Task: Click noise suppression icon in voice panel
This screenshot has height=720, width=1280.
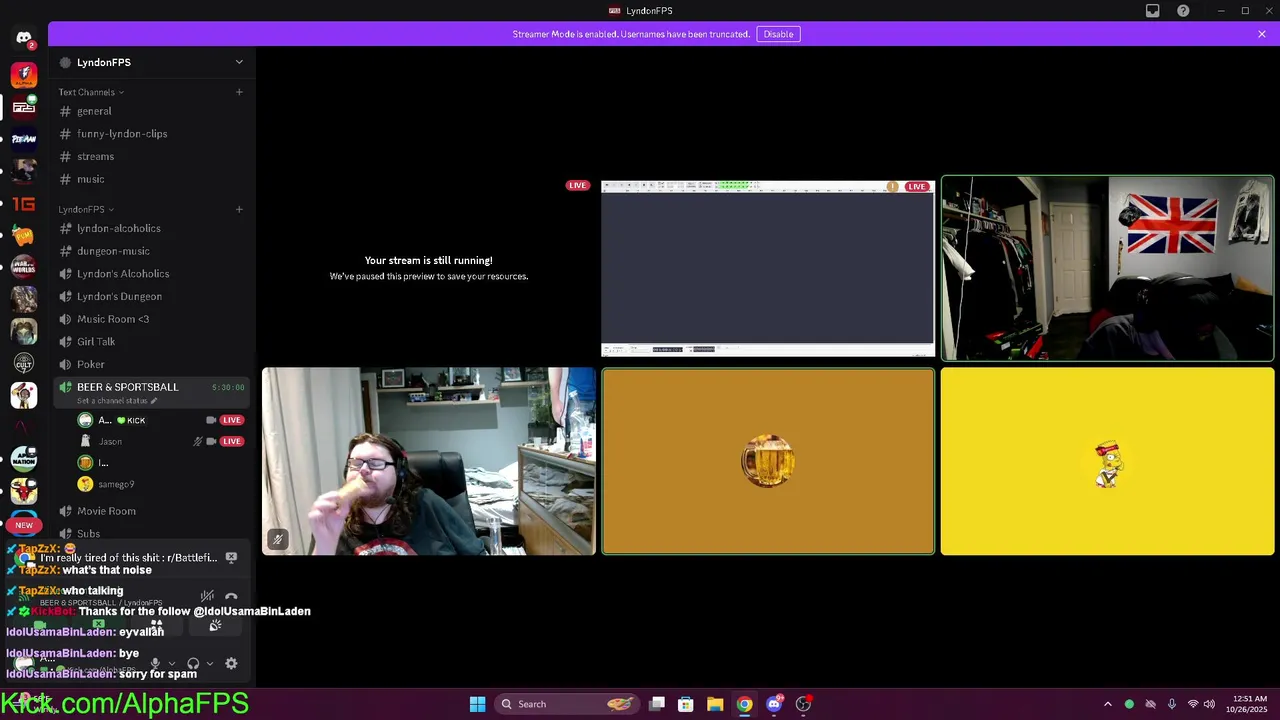Action: [207, 597]
